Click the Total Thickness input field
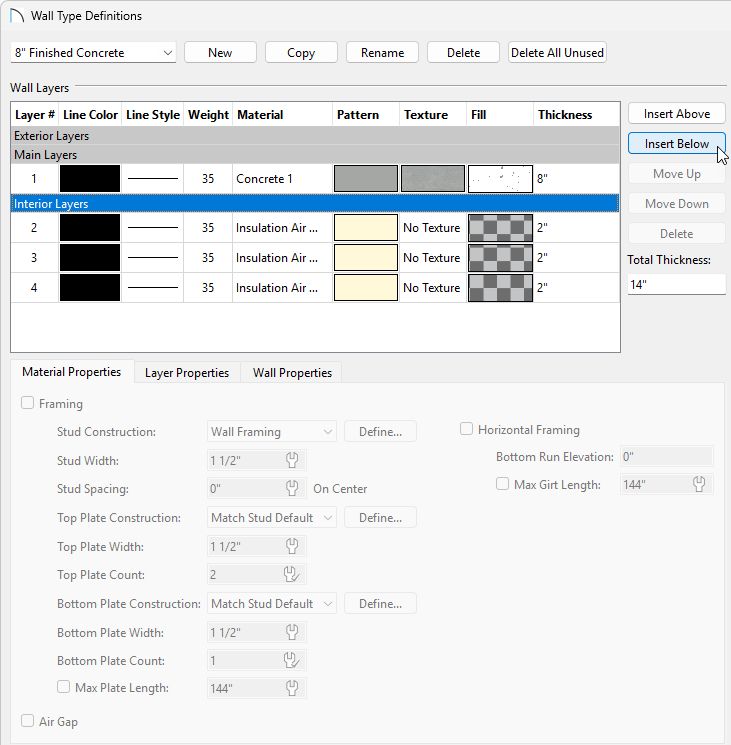 676,284
